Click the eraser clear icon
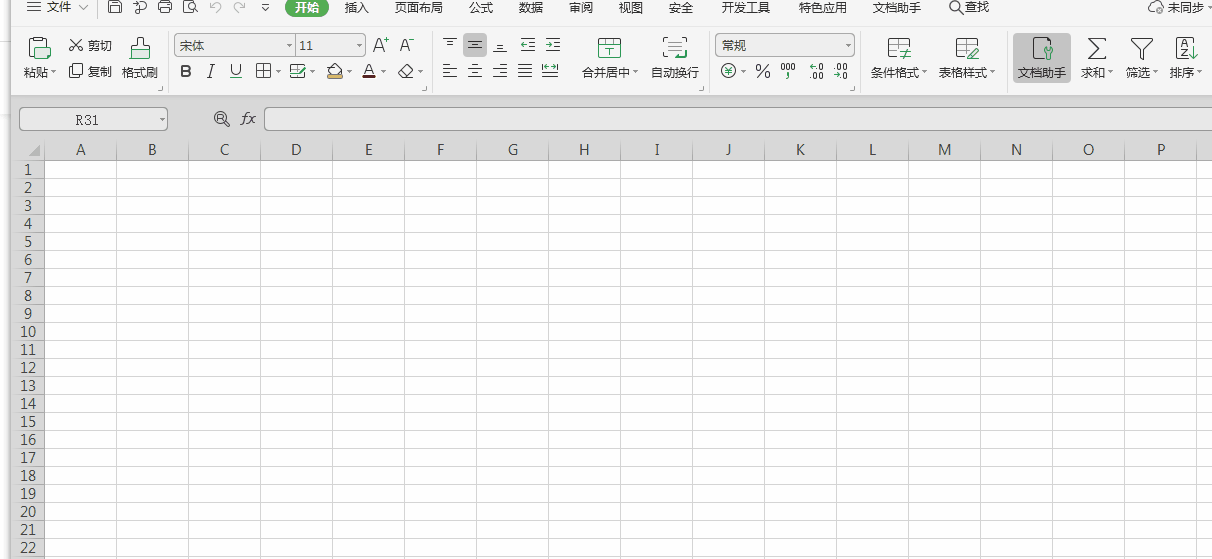The width and height of the screenshot is (1212, 559). pyautogui.click(x=405, y=71)
